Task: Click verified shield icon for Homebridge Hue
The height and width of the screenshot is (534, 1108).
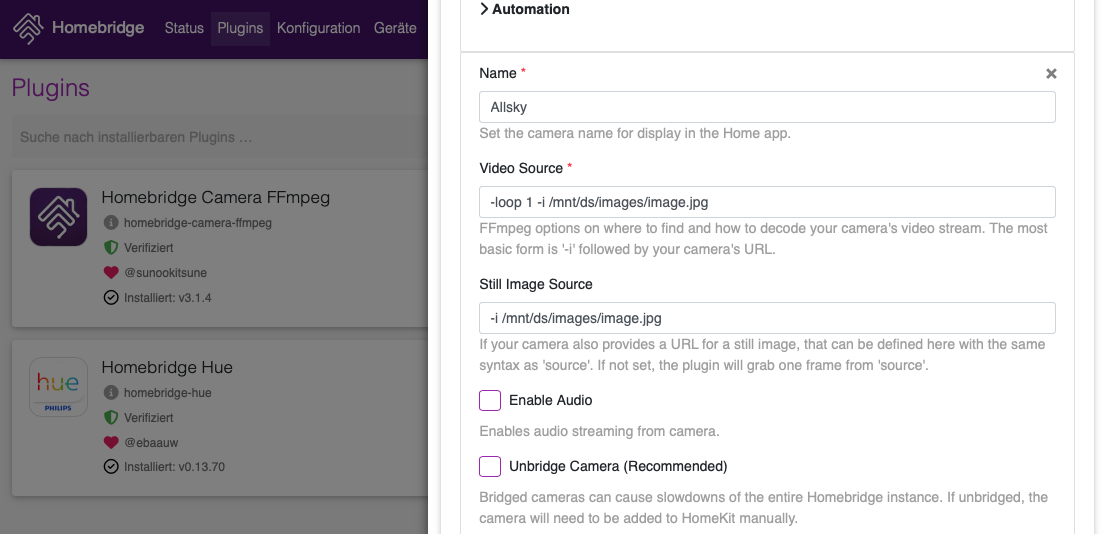Action: pyautogui.click(x=111, y=417)
